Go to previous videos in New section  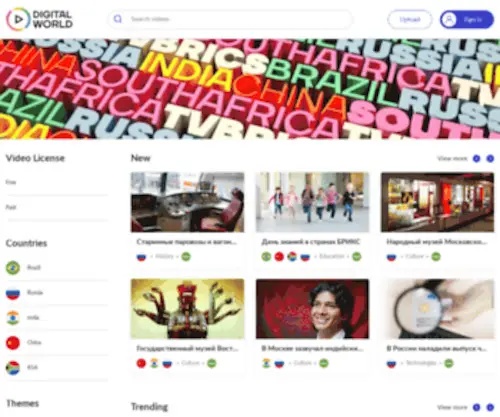click(x=477, y=159)
